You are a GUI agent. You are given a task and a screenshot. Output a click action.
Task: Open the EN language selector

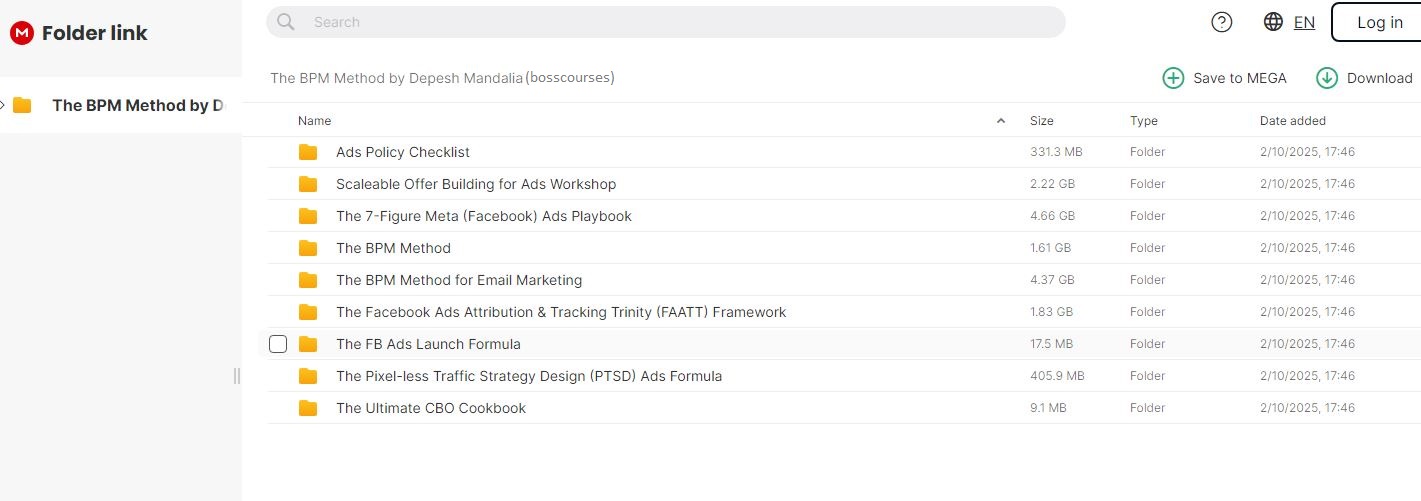pos(1304,22)
